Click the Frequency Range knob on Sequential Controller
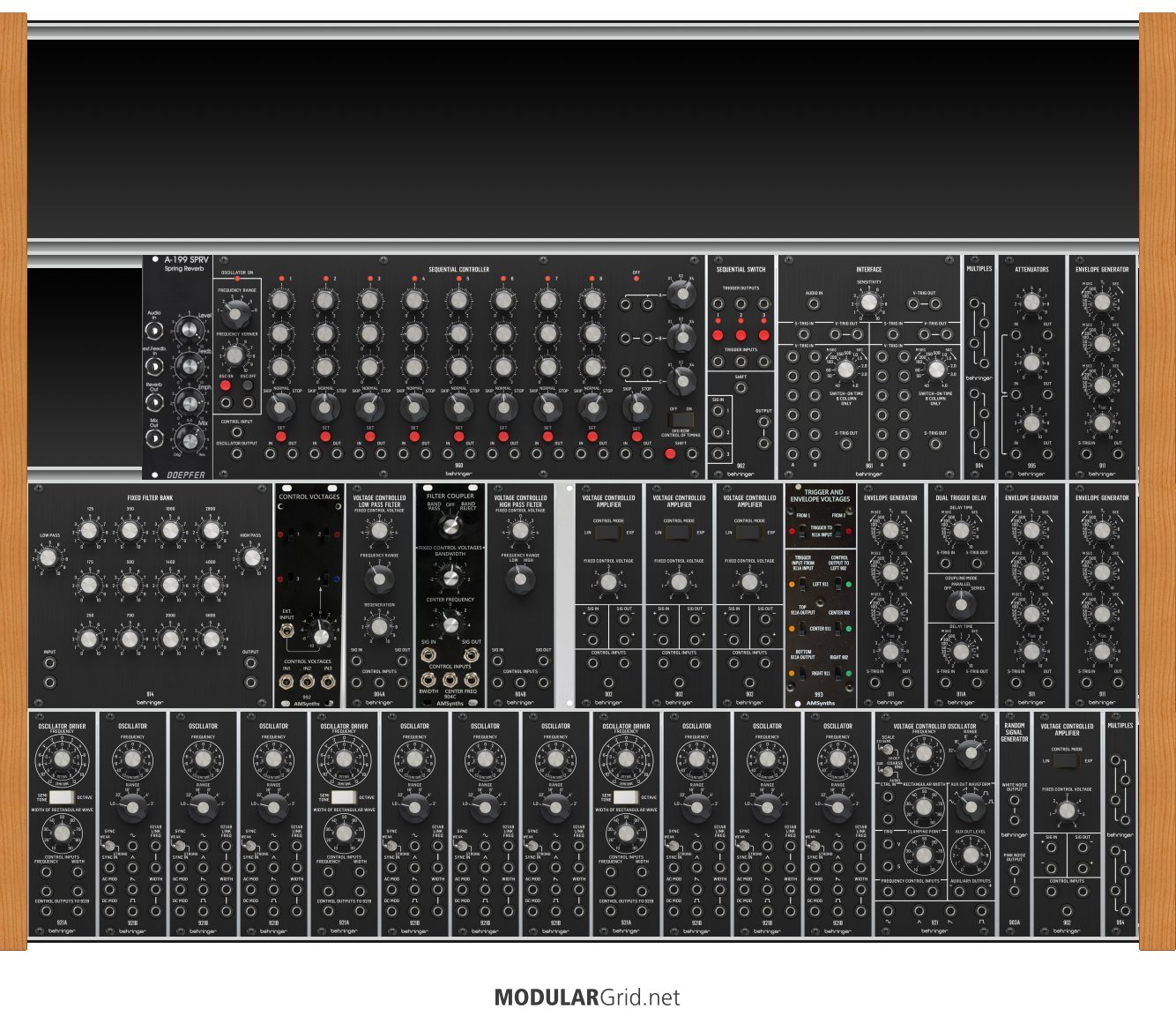 pyautogui.click(x=235, y=312)
